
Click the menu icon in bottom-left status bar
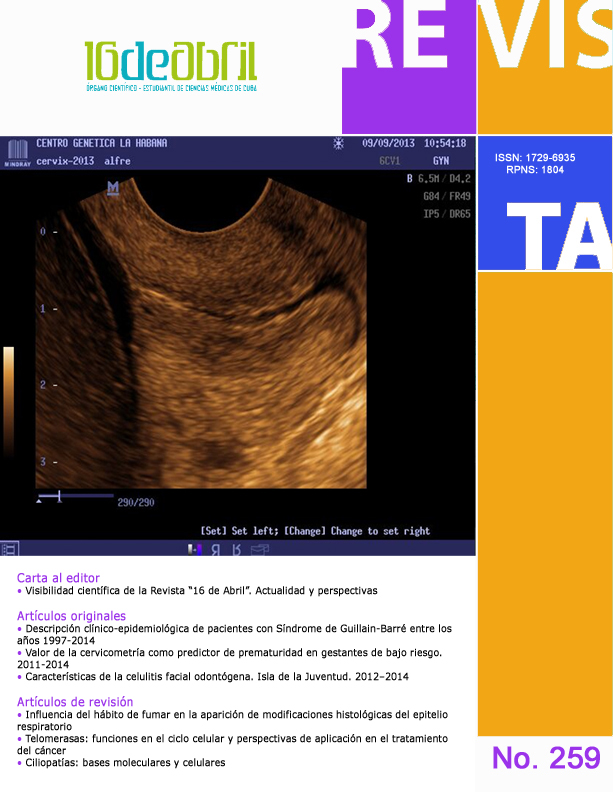point(9,549)
